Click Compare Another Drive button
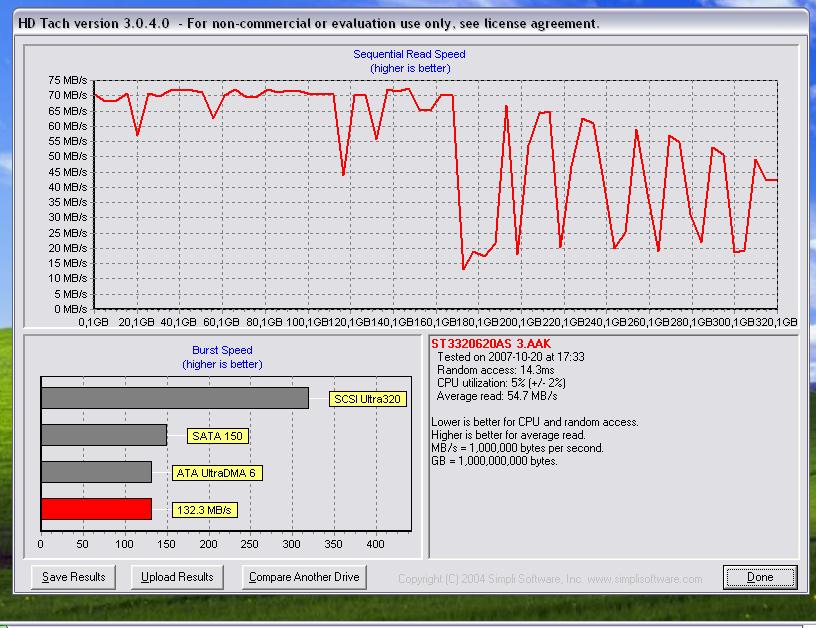The width and height of the screenshot is (816, 628). pyautogui.click(x=304, y=577)
